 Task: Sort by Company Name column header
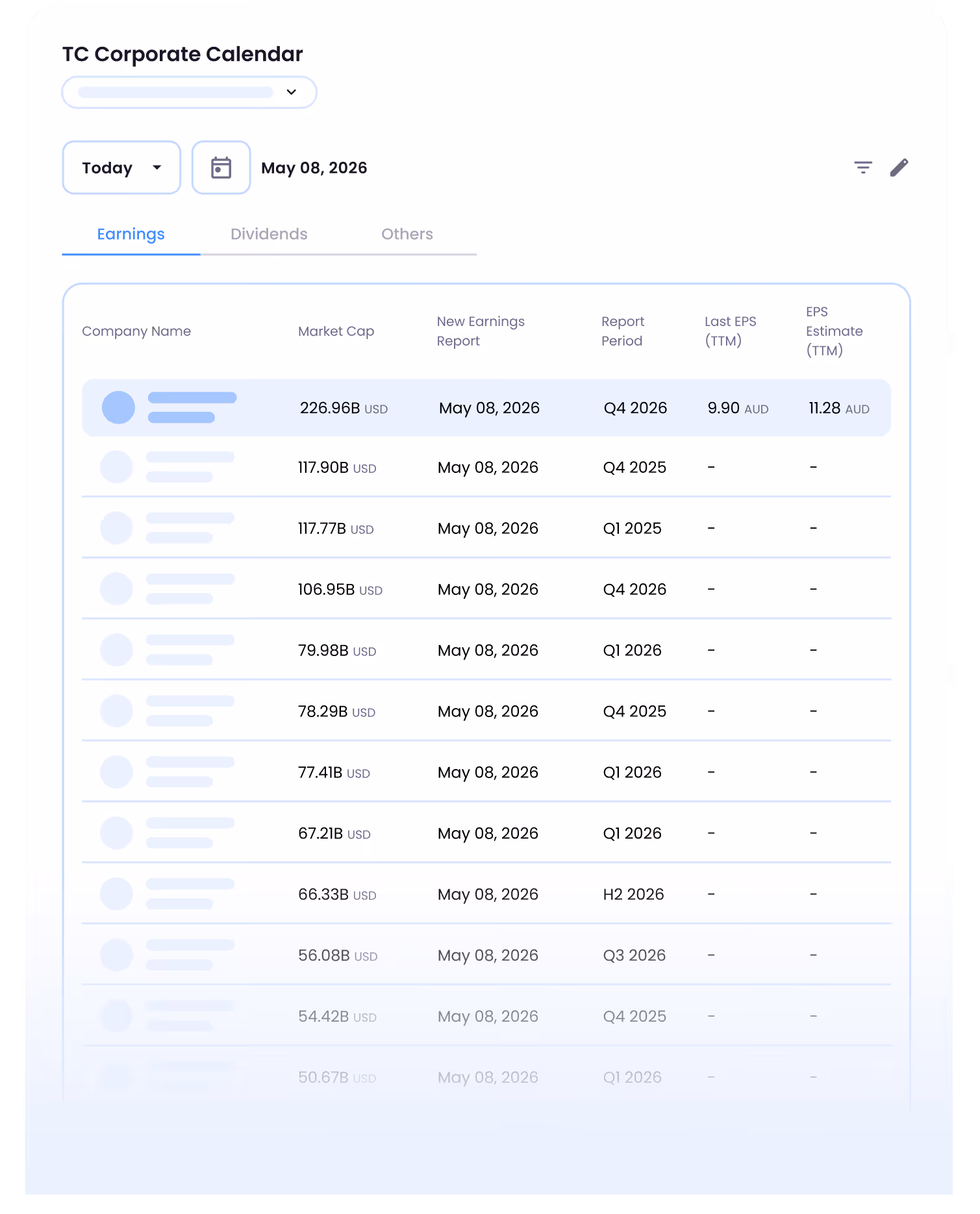coord(136,331)
